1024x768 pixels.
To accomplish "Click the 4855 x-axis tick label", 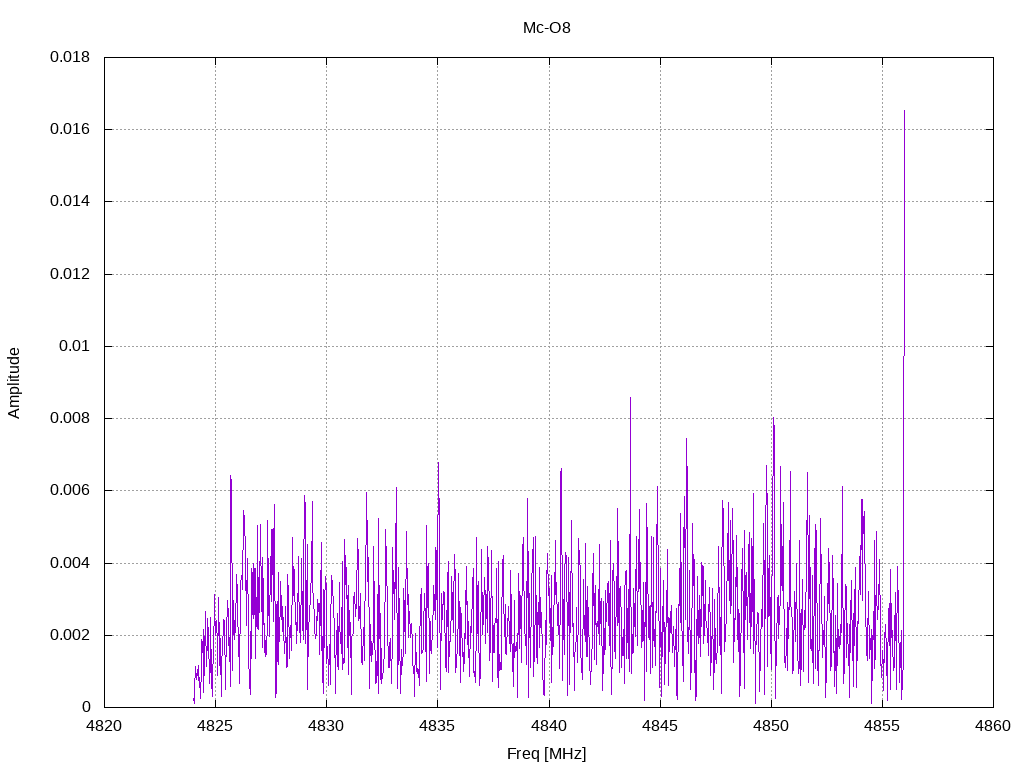I will 882,726.
